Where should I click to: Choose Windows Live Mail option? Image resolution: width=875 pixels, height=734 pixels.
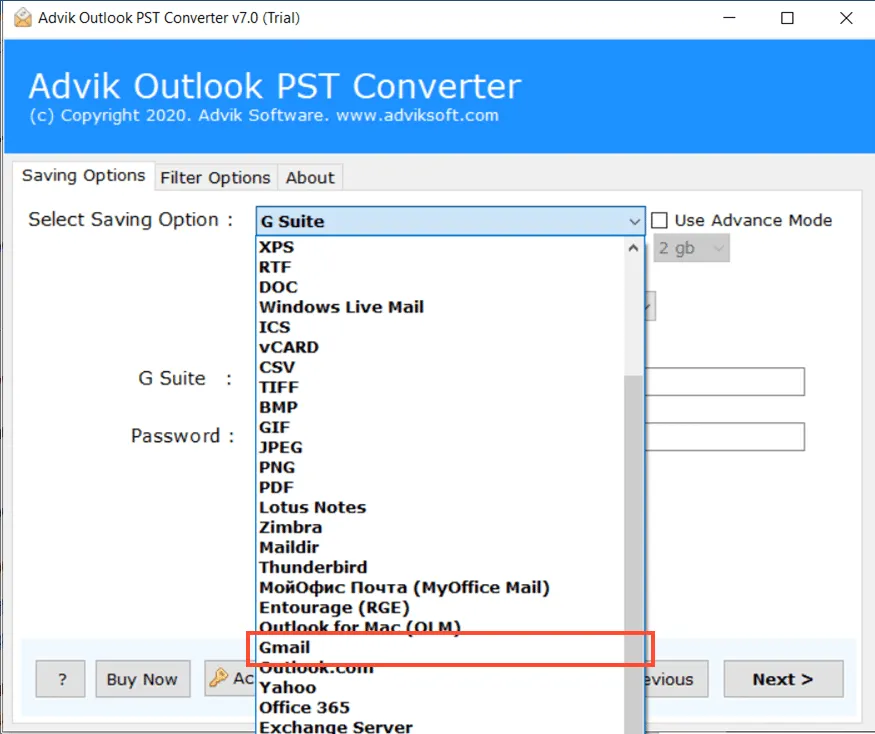tap(441, 307)
